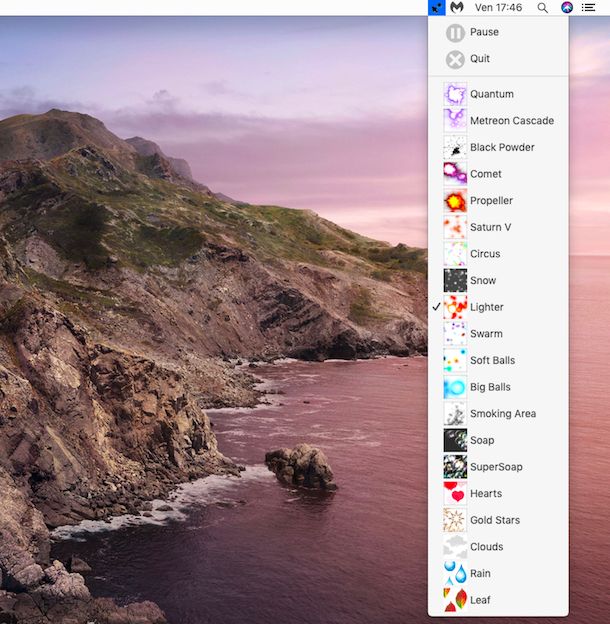Click the Rain droplets icon
Image resolution: width=610 pixels, height=624 pixels.
(455, 573)
